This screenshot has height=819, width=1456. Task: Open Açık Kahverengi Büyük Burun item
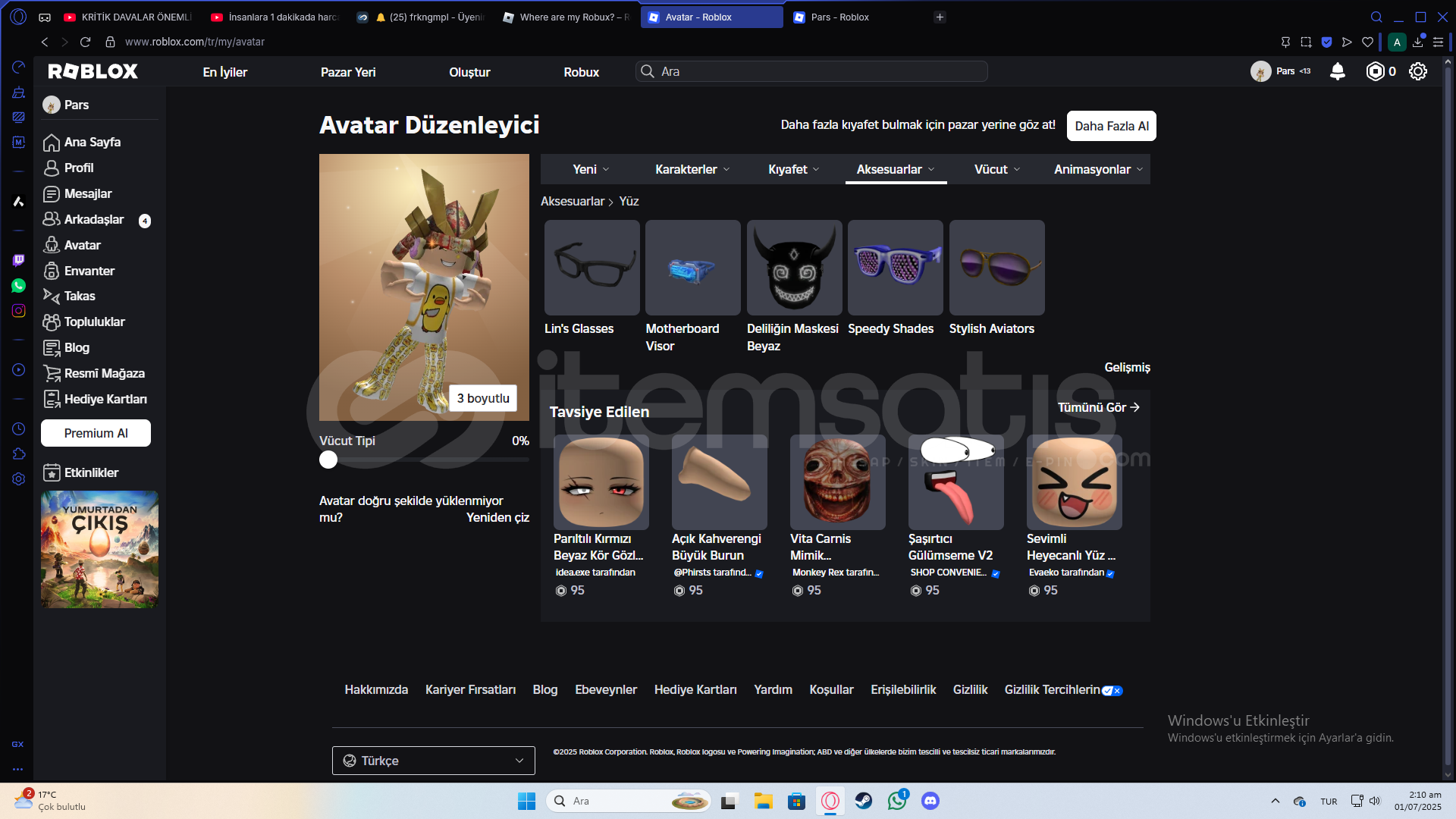point(720,482)
